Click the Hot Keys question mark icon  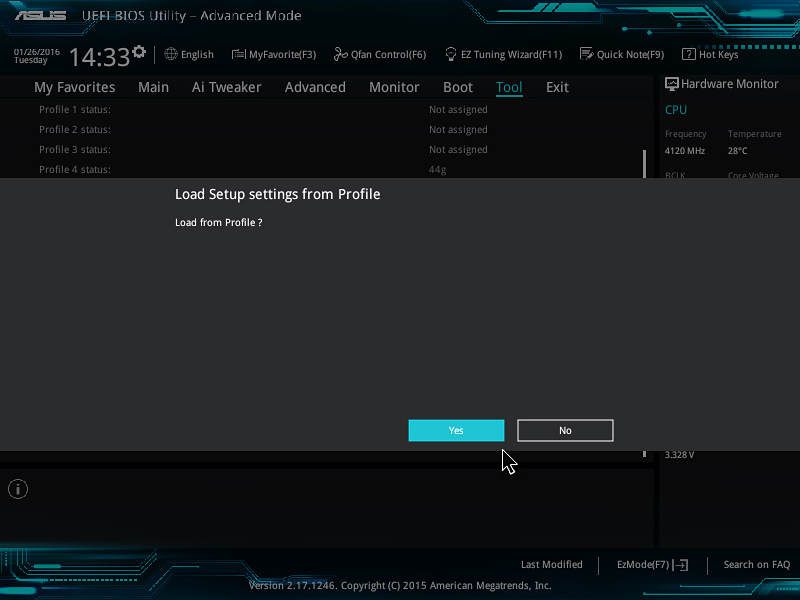(689, 54)
